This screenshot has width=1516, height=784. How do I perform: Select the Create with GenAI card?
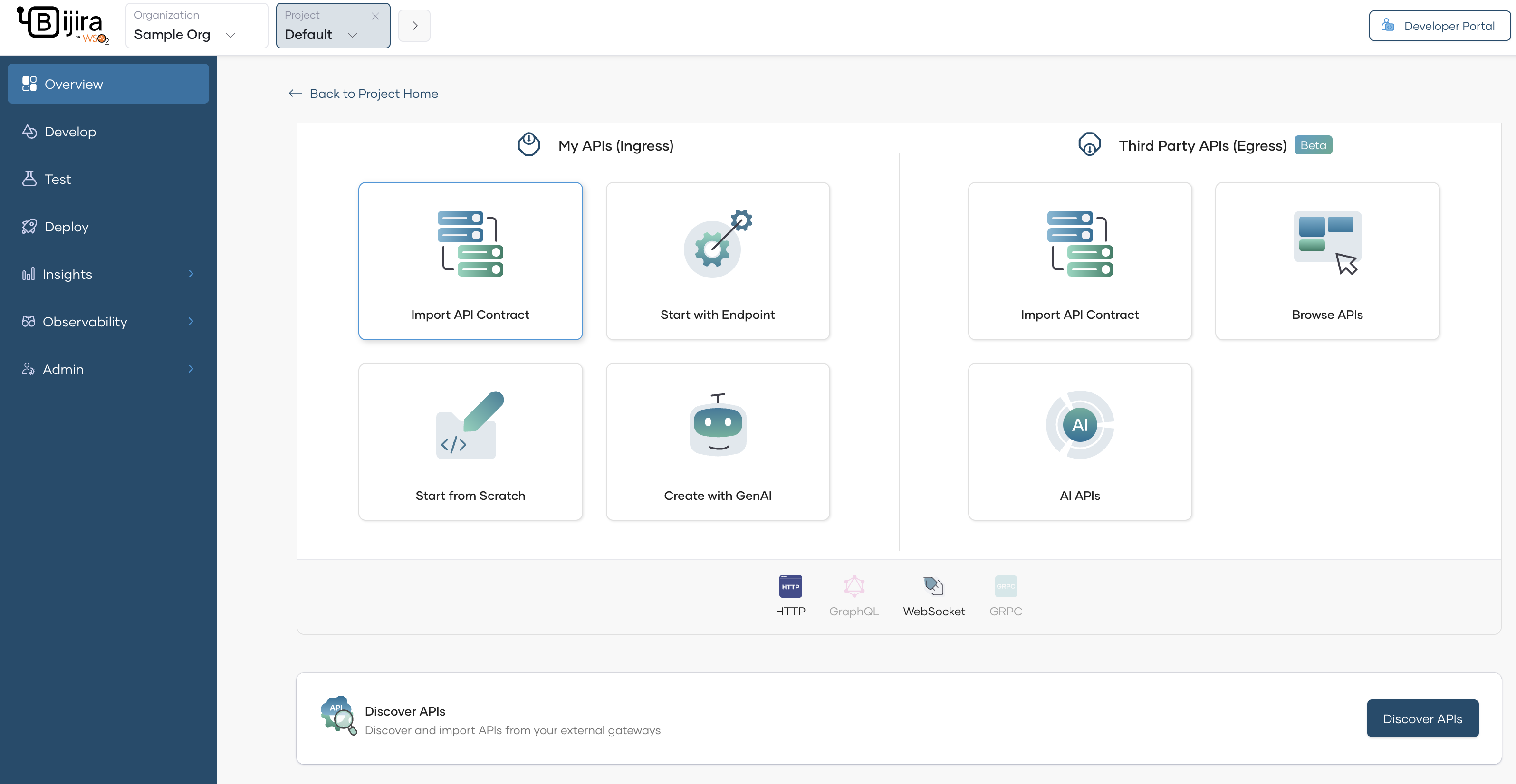point(718,442)
